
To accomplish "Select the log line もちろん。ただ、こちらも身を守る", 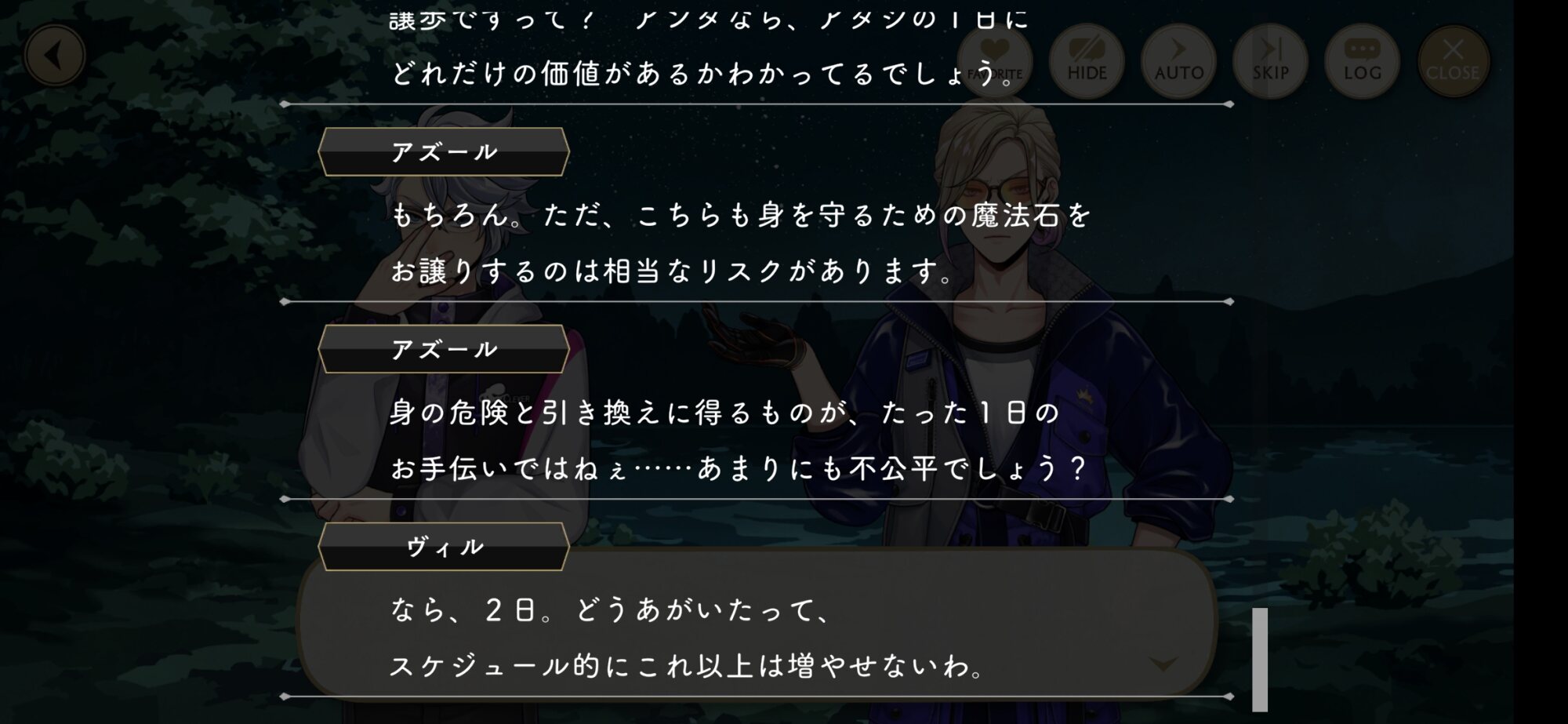I will 740,215.
